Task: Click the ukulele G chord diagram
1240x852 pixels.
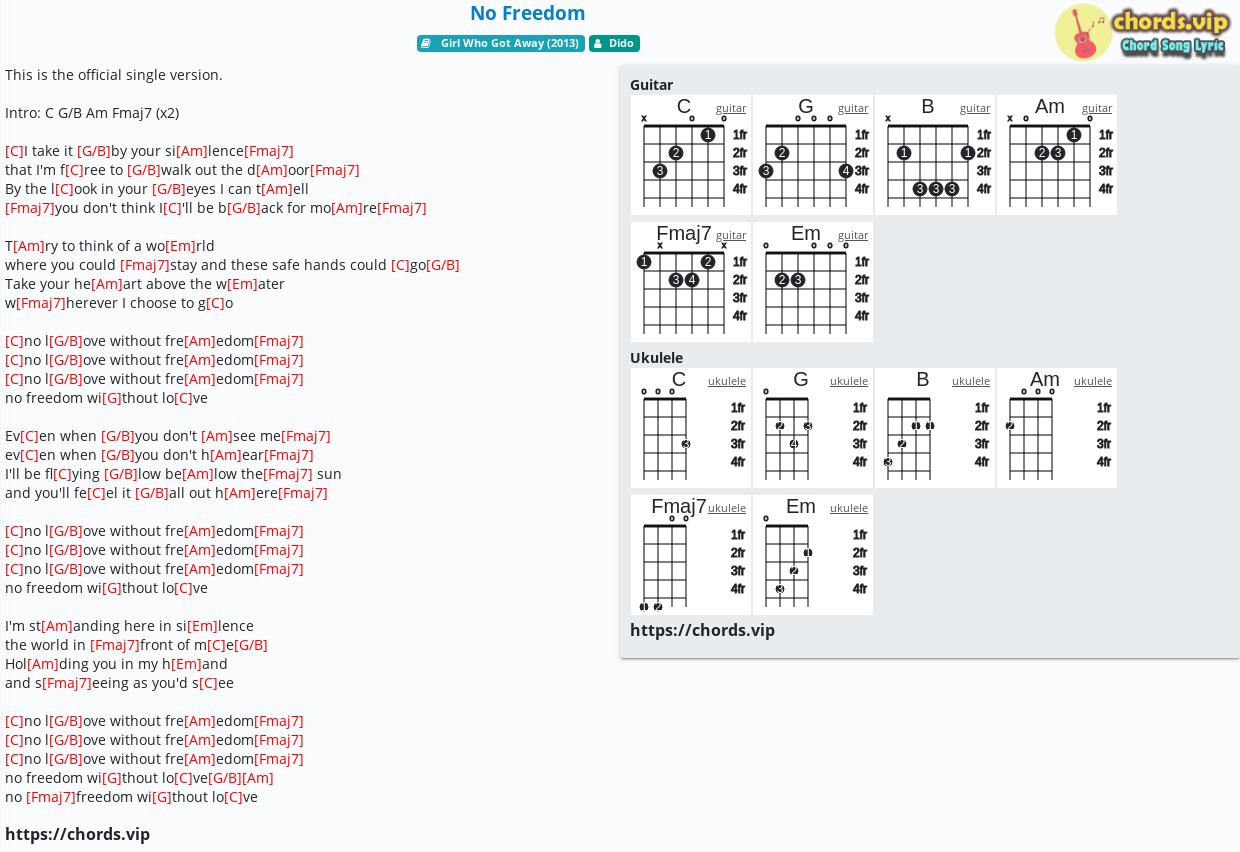Action: pos(813,428)
